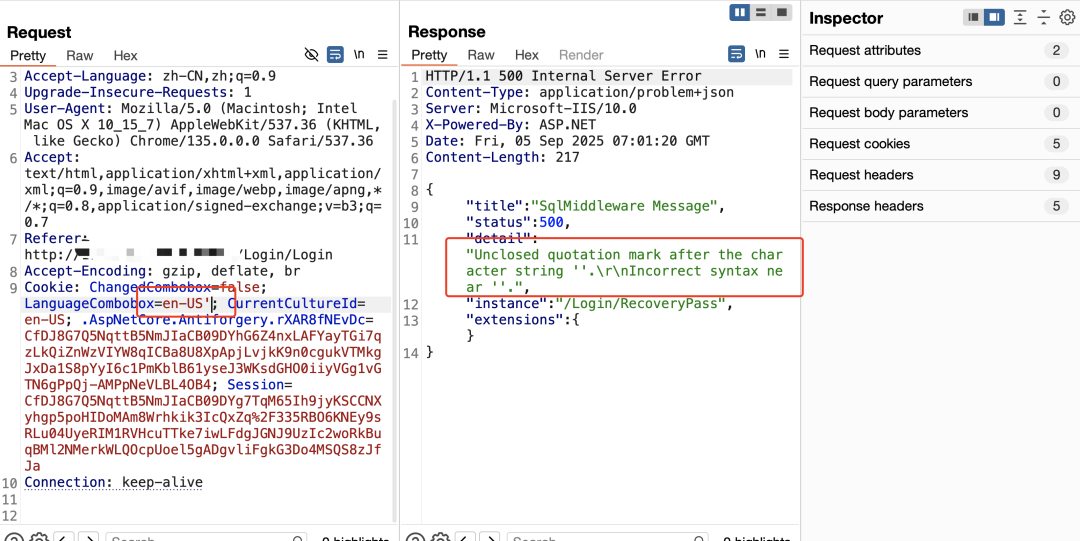Click the Server: Microsoft-IIS/10.0 line
The width and height of the screenshot is (1080, 541).
[531, 108]
